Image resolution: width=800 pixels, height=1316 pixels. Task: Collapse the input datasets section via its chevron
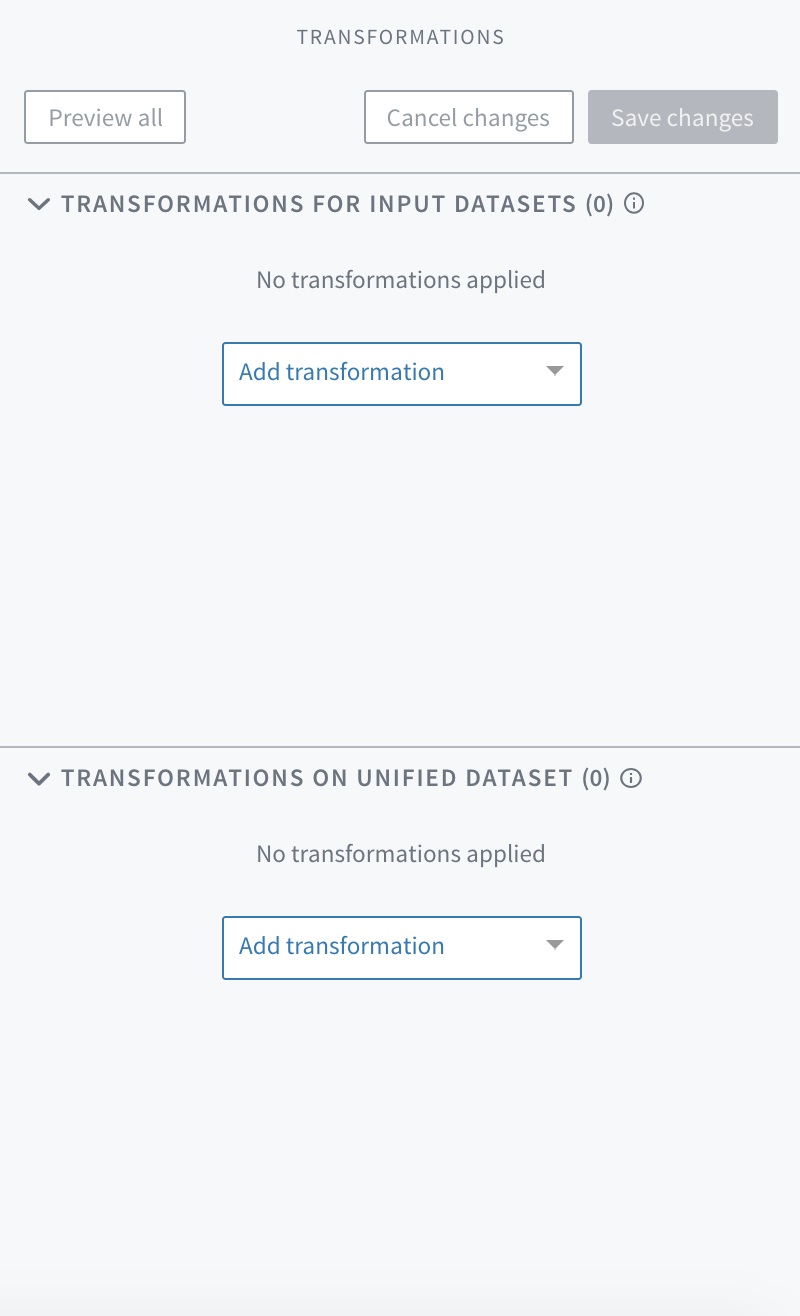[39, 204]
